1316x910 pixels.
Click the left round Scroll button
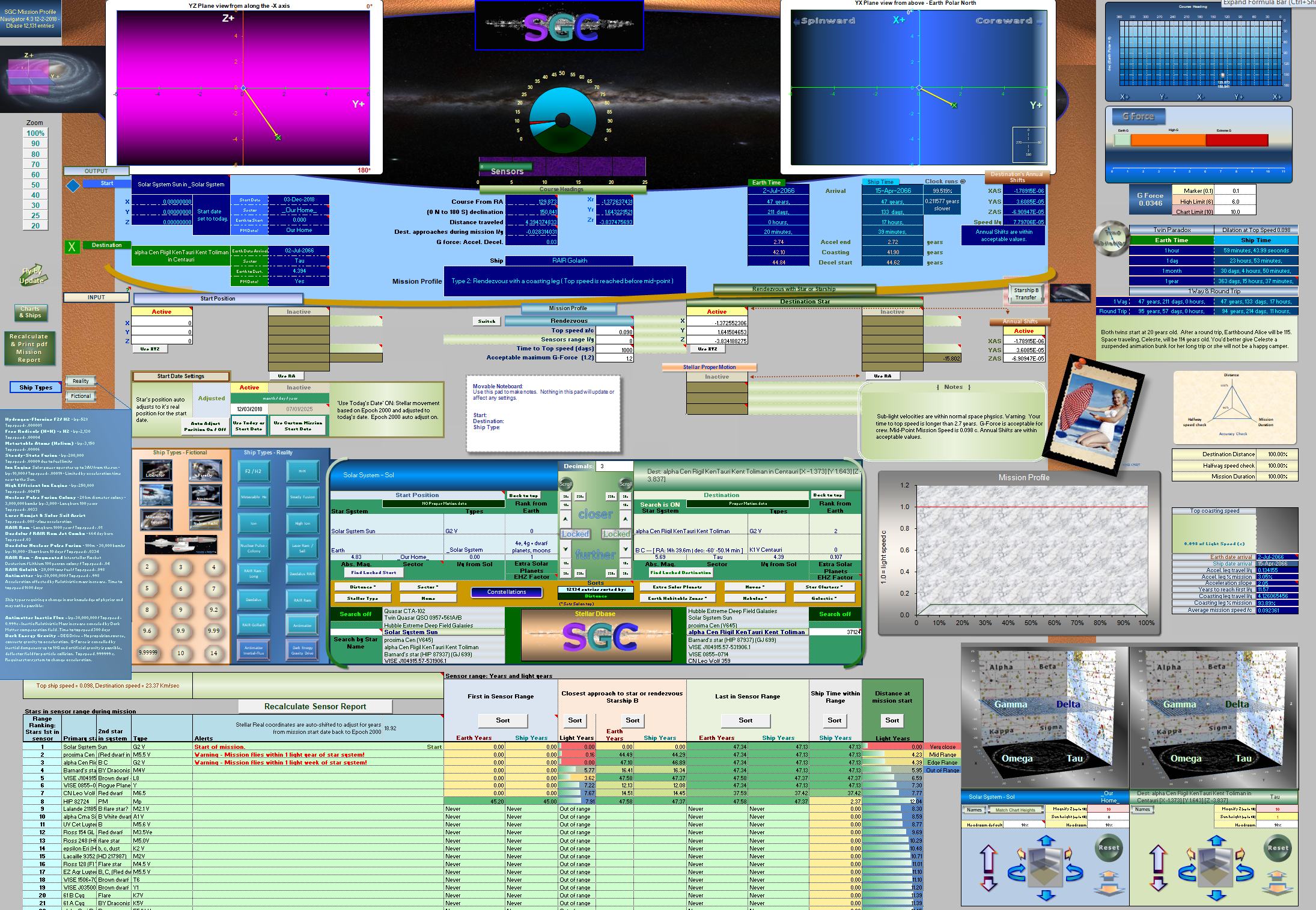(x=566, y=484)
